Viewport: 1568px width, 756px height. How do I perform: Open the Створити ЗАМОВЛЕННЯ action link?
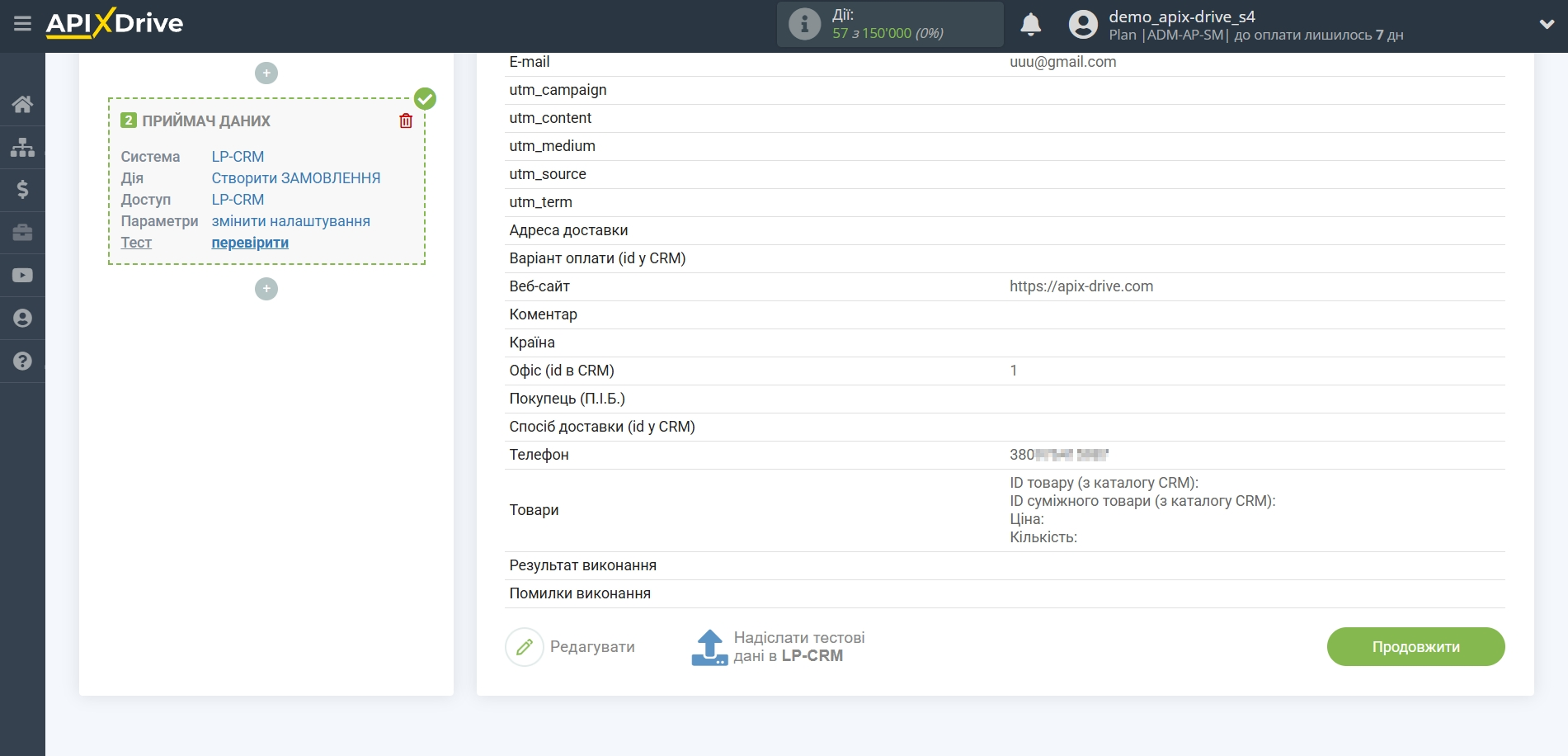point(296,178)
